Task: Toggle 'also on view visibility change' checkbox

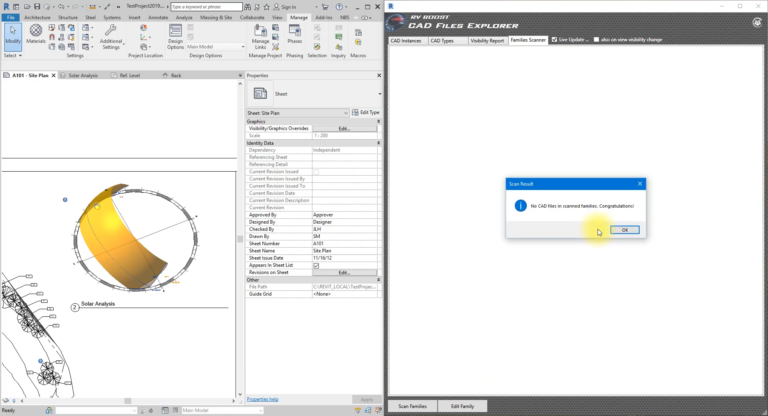Action: [x=596, y=40]
